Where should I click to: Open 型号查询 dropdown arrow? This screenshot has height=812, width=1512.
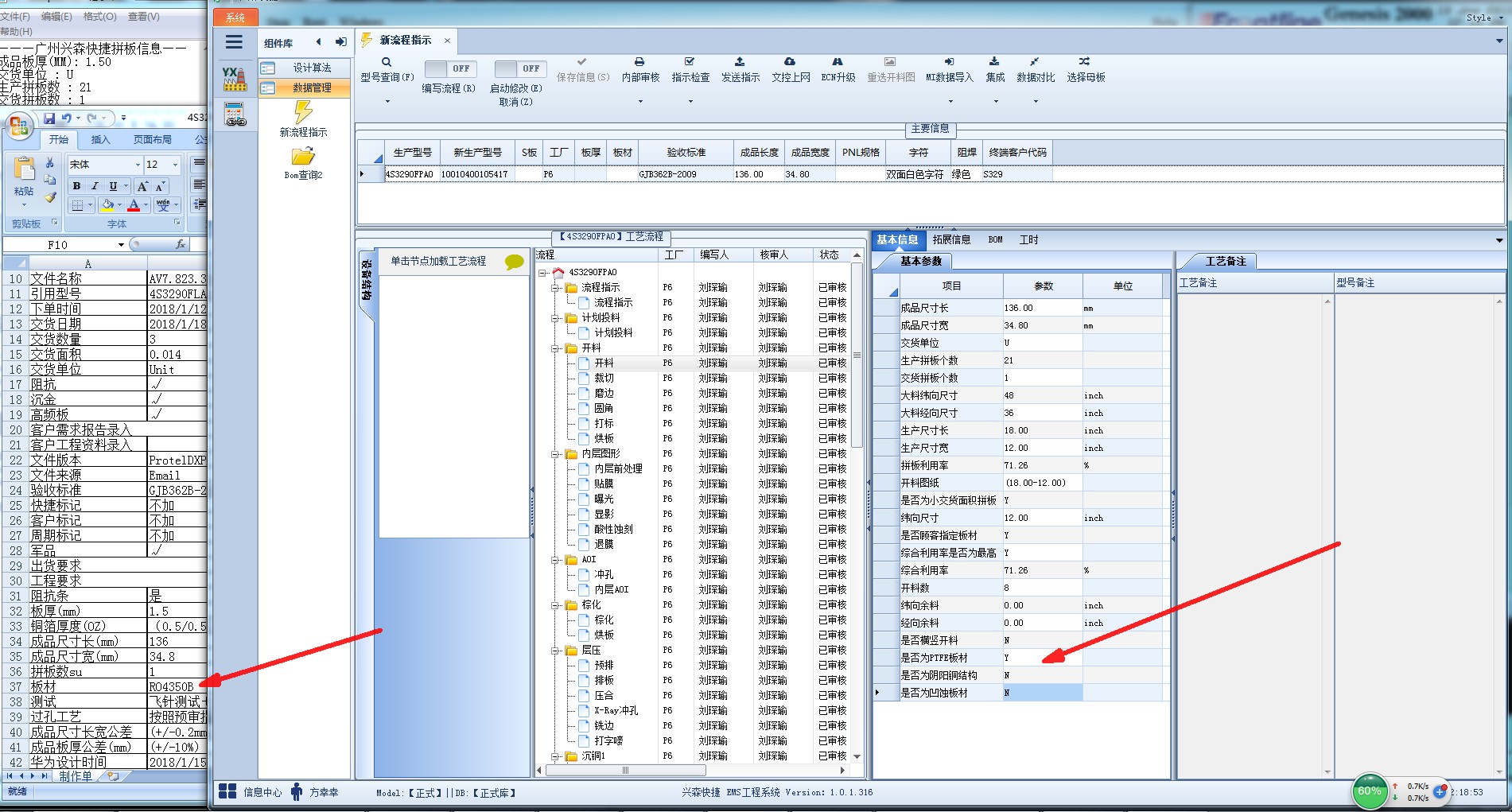tap(387, 101)
